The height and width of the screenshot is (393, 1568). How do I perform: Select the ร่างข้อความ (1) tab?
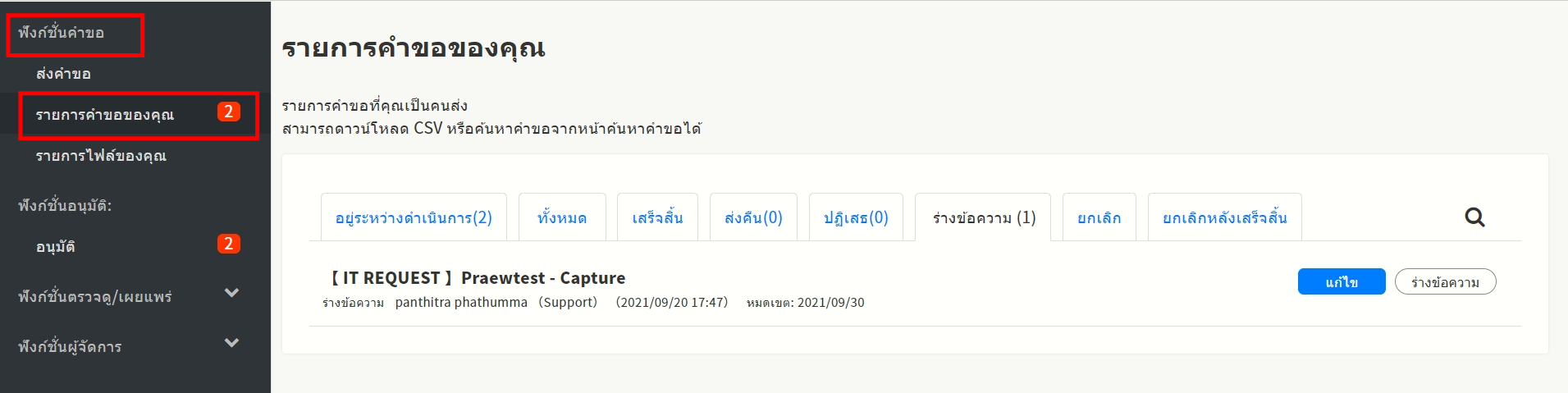pyautogui.click(x=984, y=218)
